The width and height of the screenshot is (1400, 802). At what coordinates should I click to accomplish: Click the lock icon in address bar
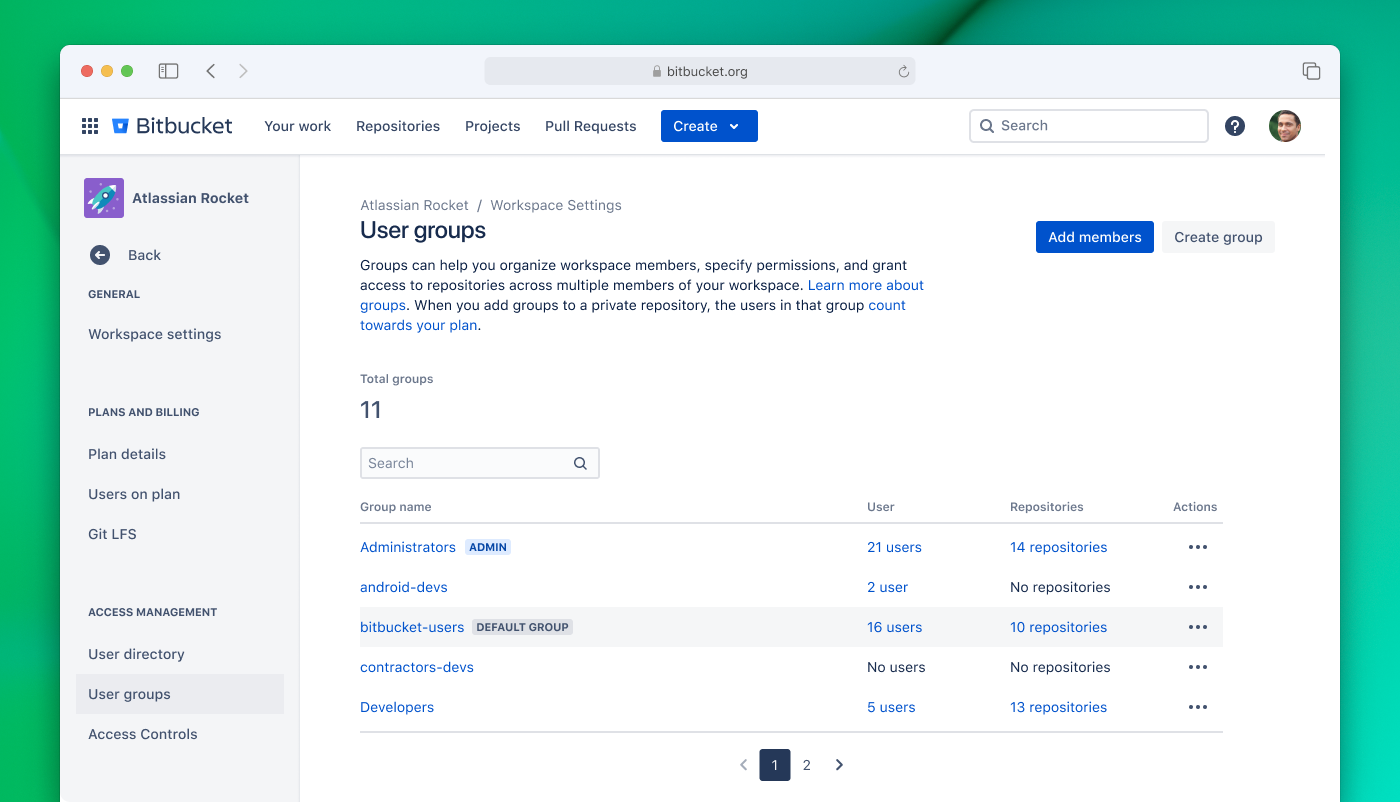[657, 72]
